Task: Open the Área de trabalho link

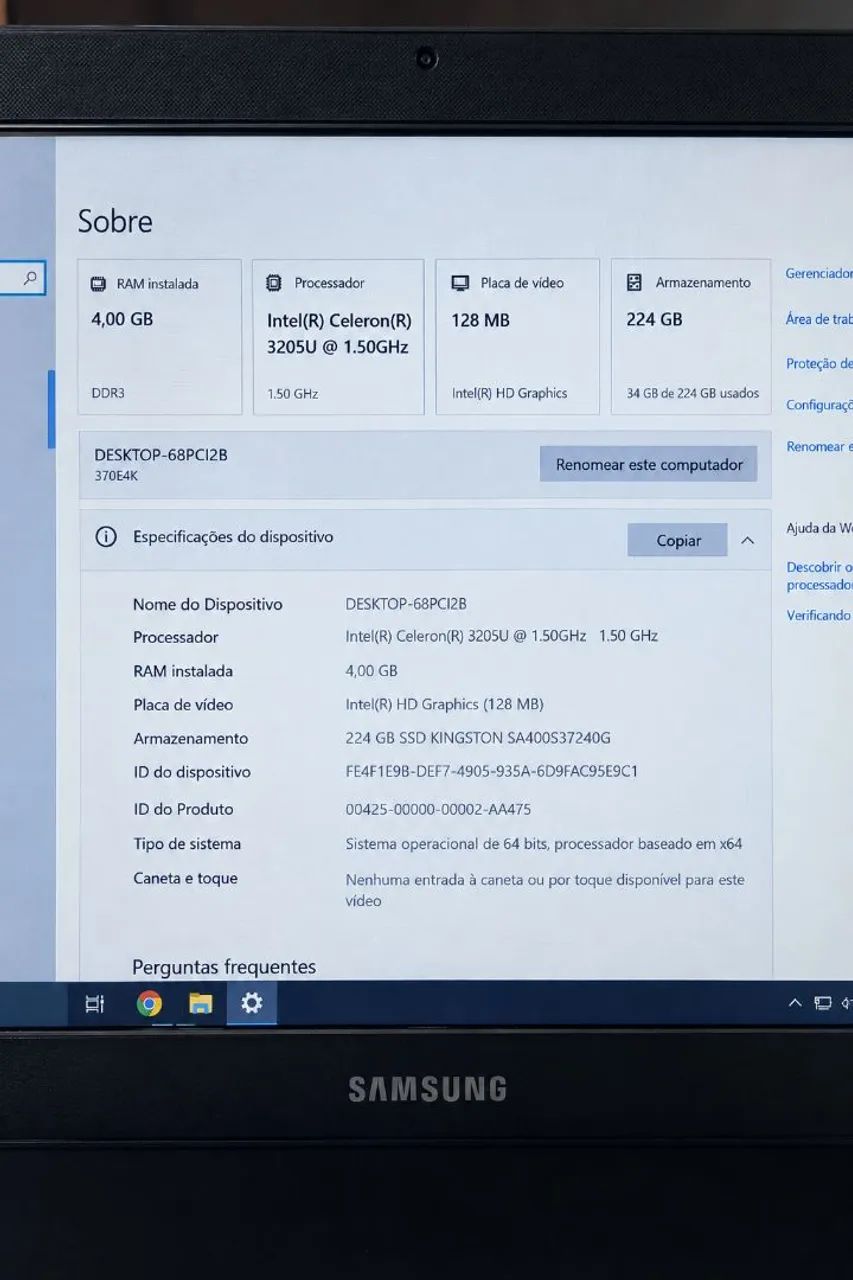Action: point(819,319)
